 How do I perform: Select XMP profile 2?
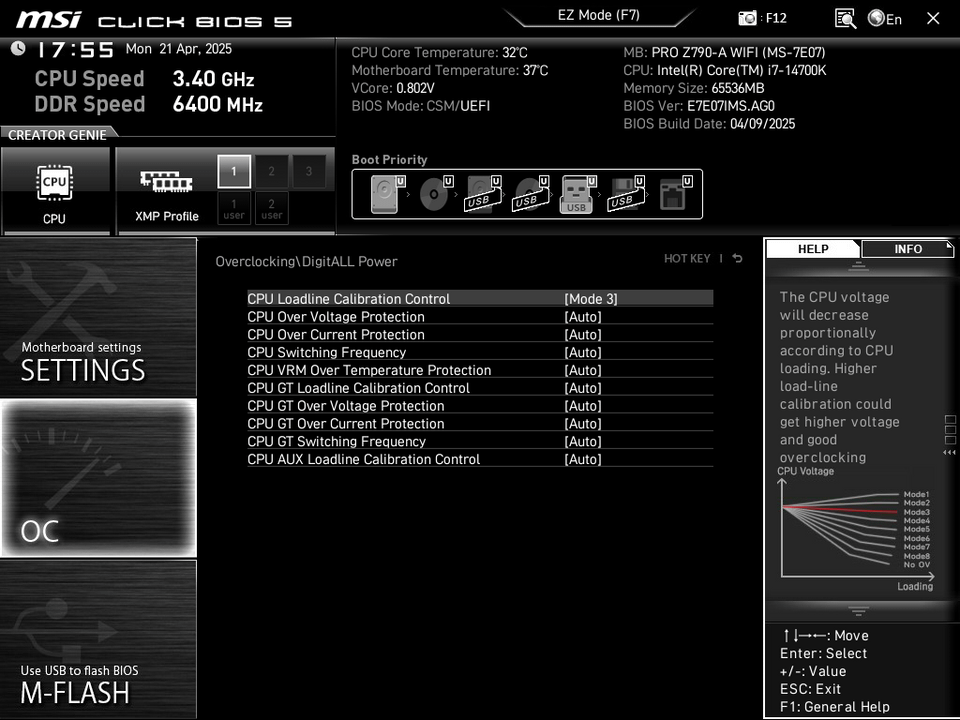tap(271, 171)
